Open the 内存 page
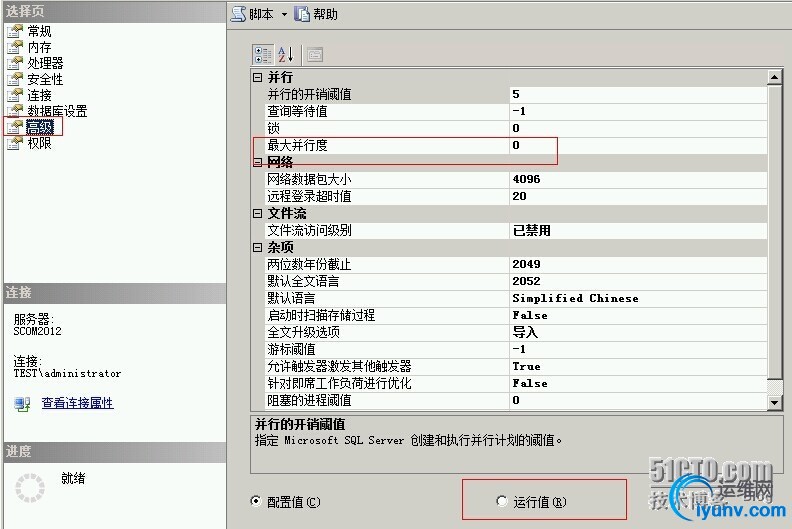Screen dimensions: 792x529 click(x=39, y=47)
